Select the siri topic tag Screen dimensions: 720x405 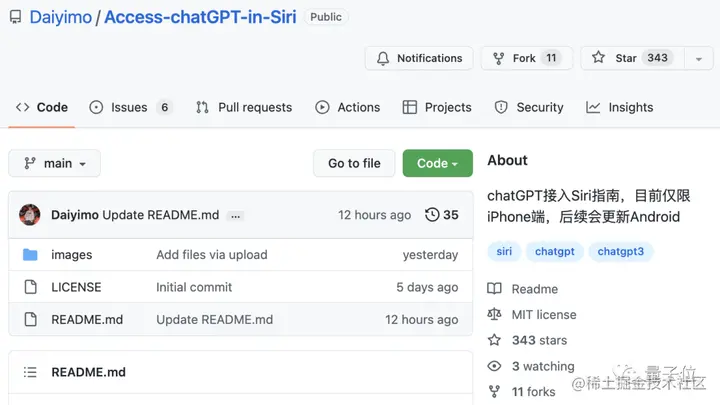click(504, 252)
